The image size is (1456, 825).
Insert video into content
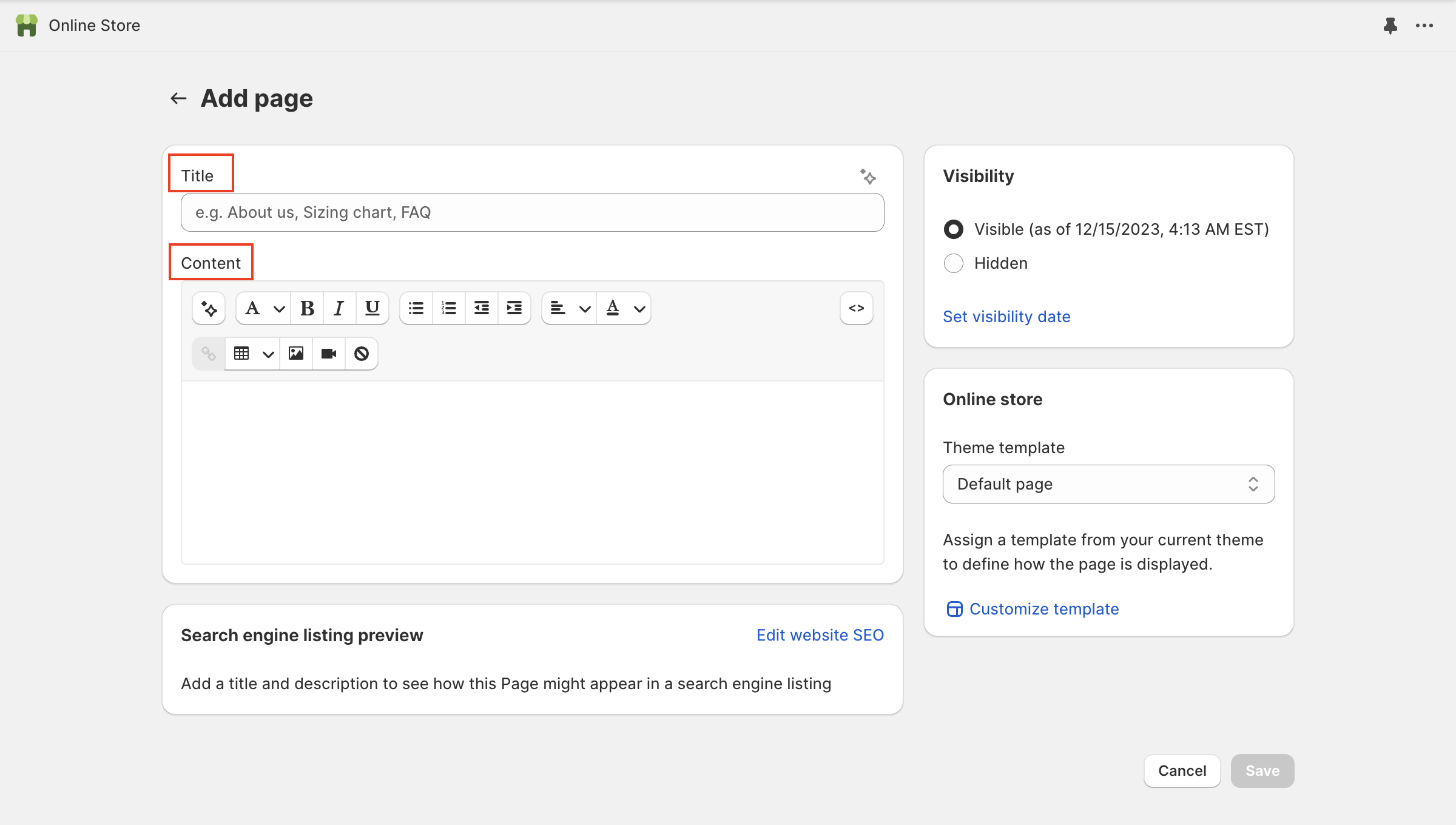[x=329, y=354]
